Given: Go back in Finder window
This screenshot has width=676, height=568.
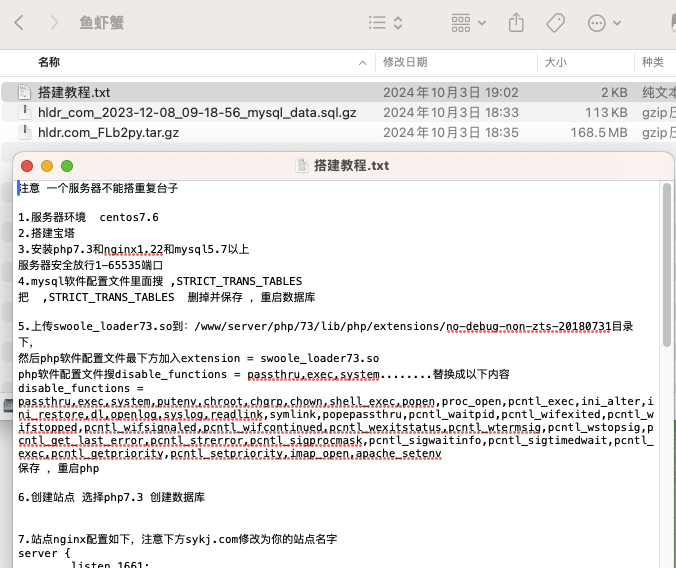Looking at the screenshot, I should (x=19, y=22).
